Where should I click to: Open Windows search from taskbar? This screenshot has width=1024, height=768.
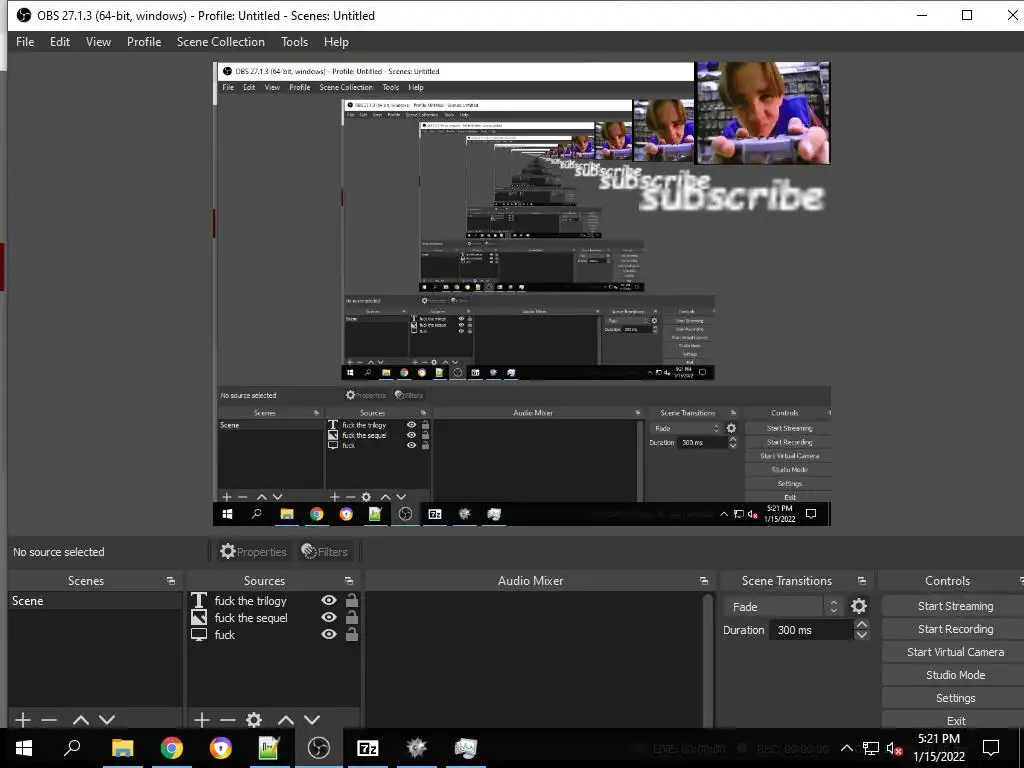(72, 748)
